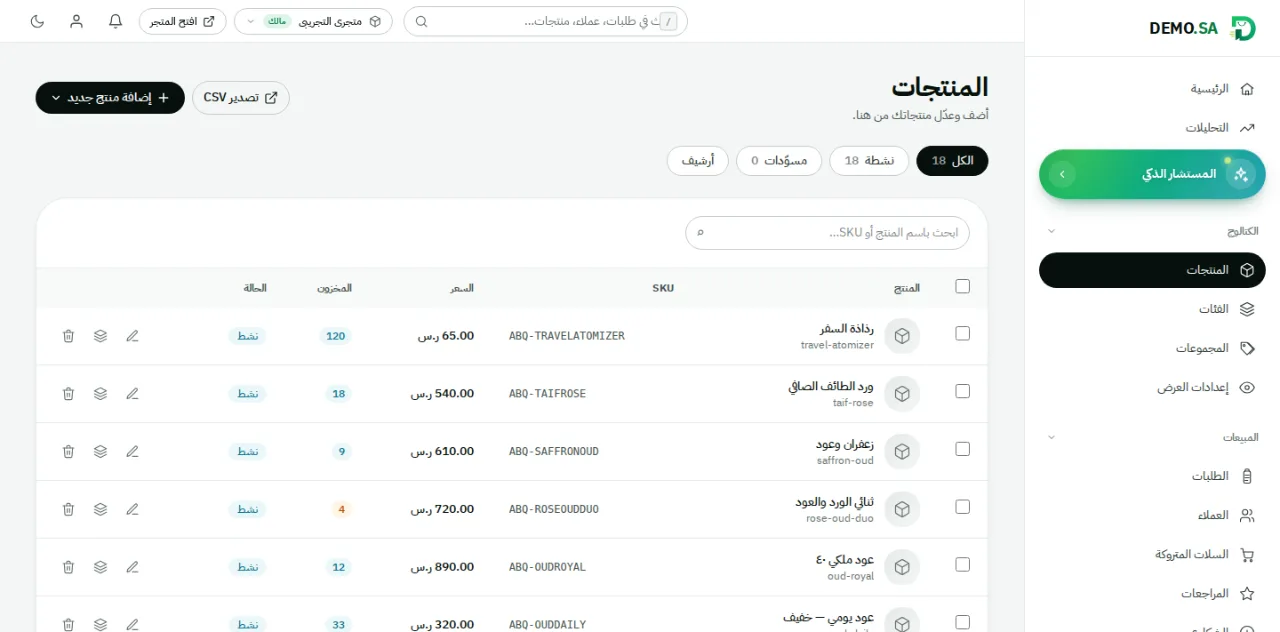Edit ثنائي الورد والعود with pencil icon
Screen dimensions: 1280x632
pyautogui.click(x=132, y=509)
